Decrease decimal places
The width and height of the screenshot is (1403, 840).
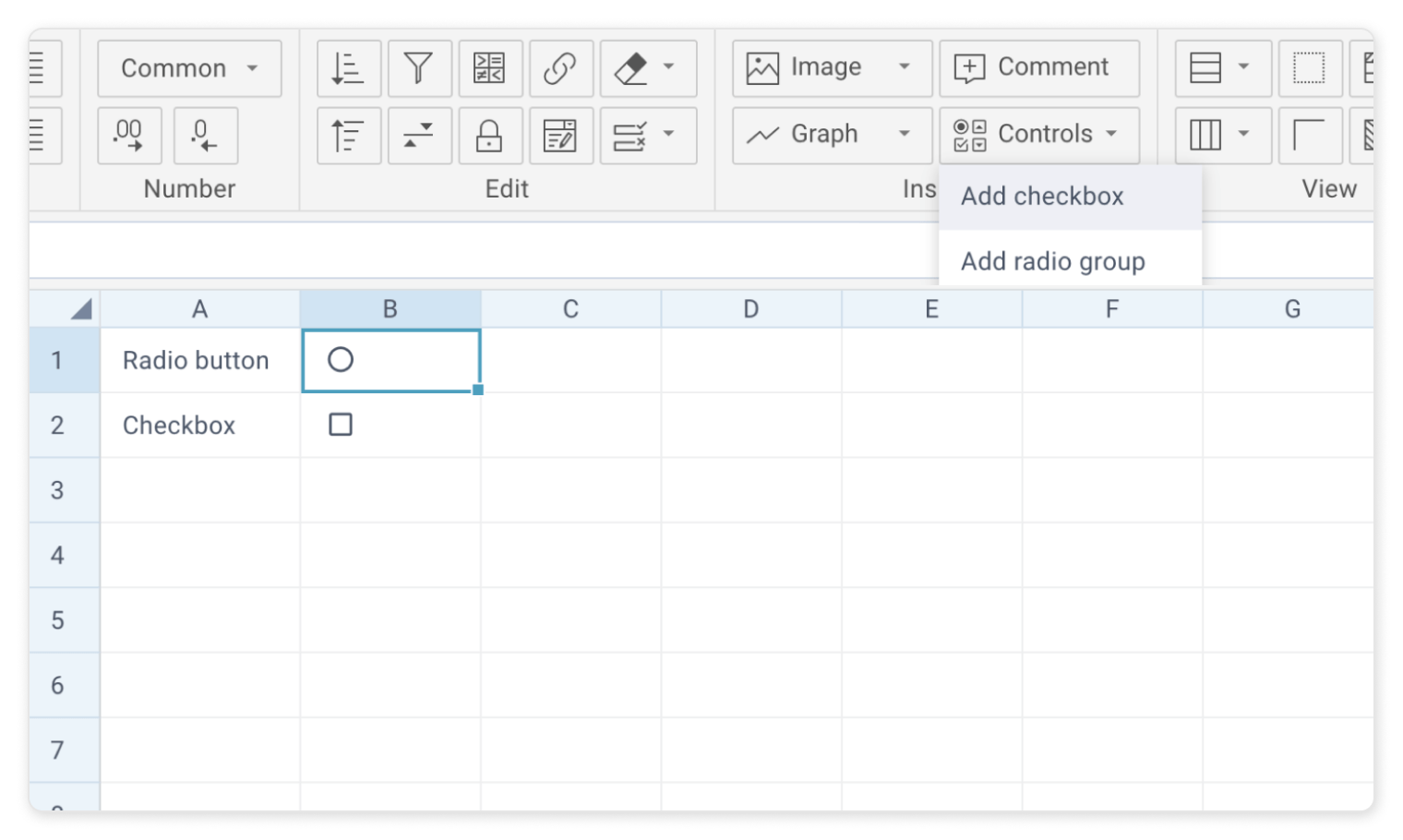[x=205, y=136]
